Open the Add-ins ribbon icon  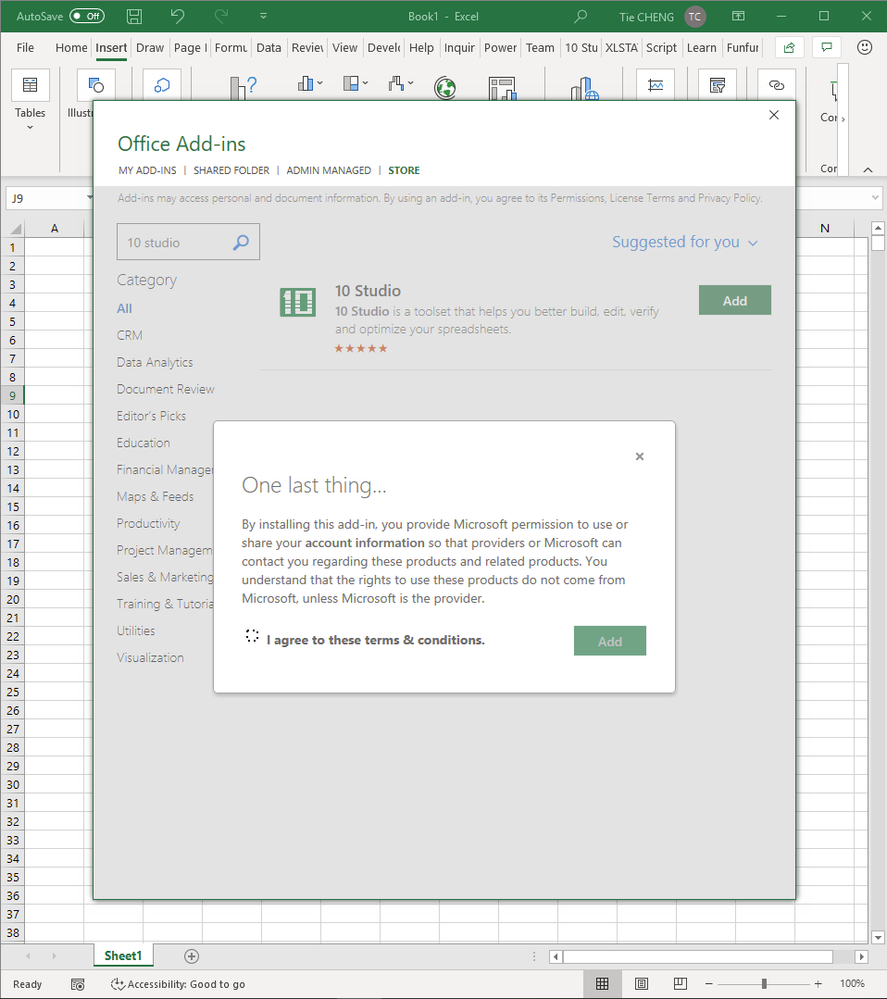[x=162, y=85]
